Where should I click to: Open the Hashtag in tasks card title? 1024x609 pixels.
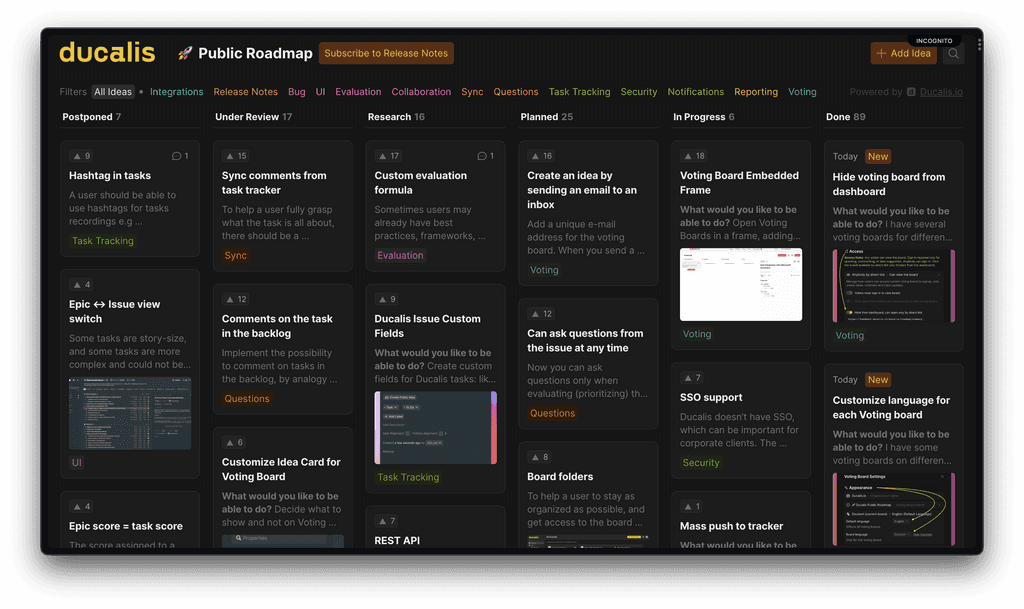[110, 176]
